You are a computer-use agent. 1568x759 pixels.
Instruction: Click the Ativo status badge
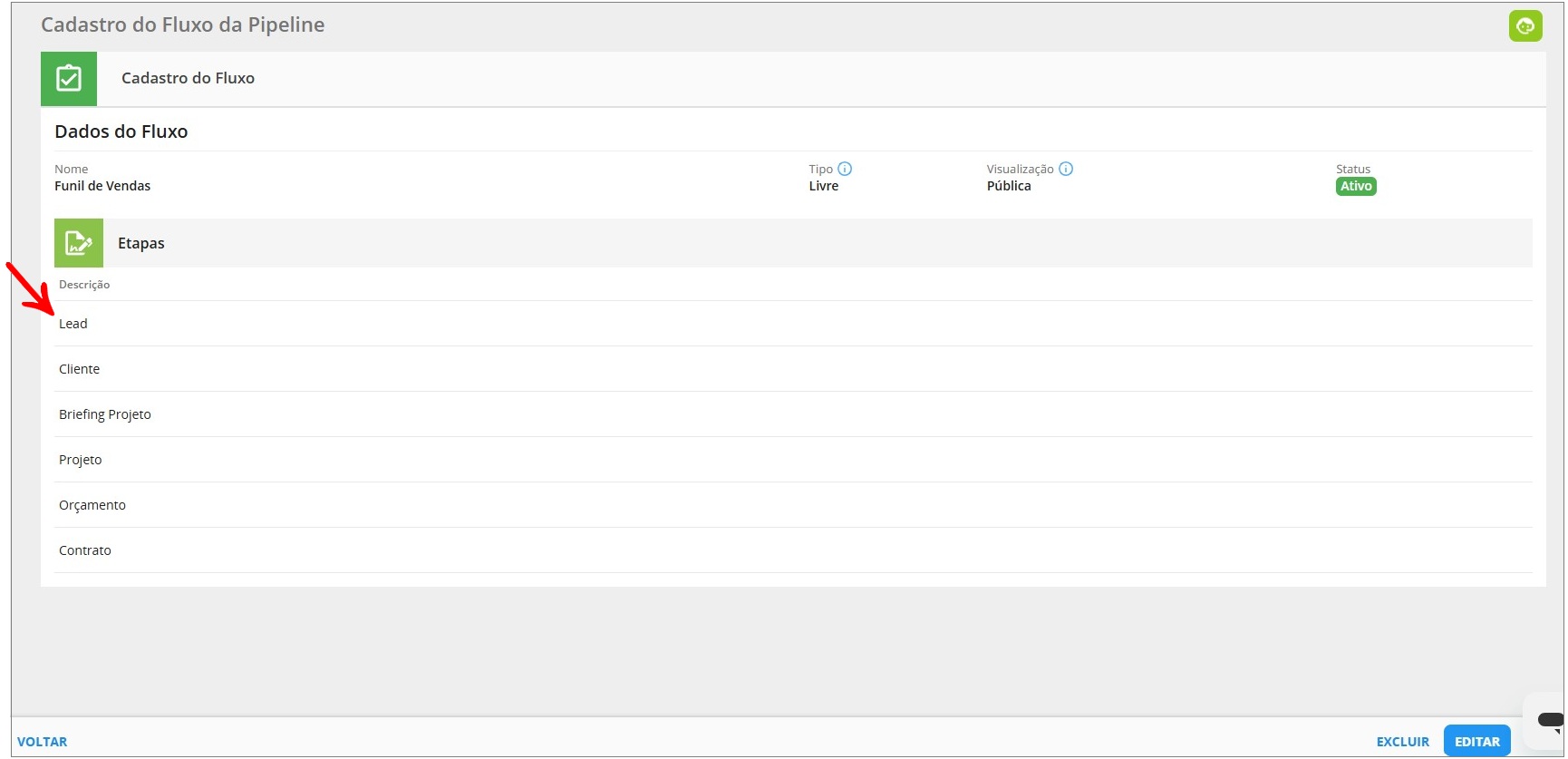coord(1356,187)
